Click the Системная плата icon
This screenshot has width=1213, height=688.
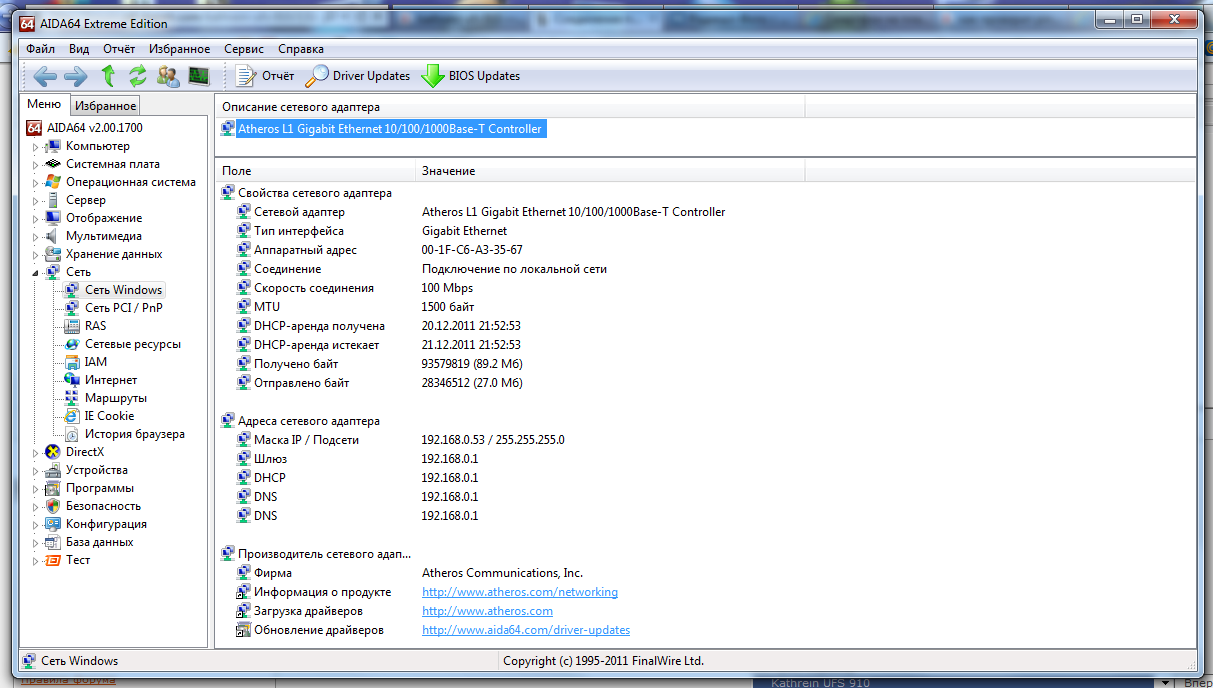53,164
